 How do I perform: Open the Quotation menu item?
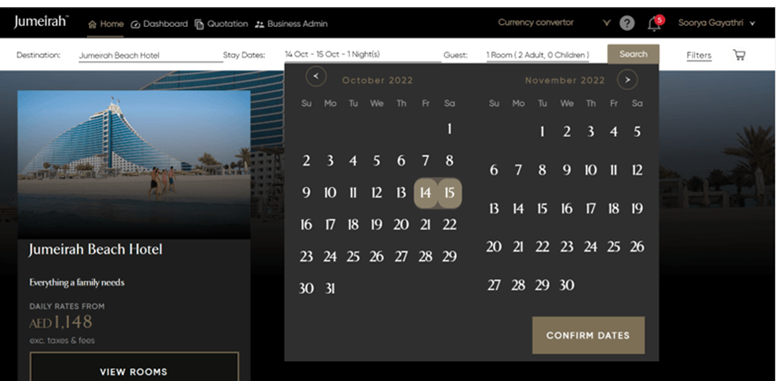pyautogui.click(x=221, y=24)
